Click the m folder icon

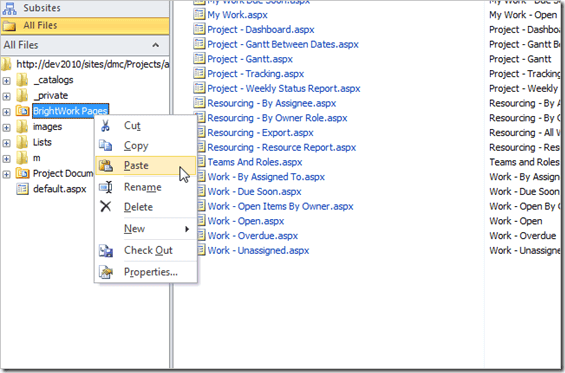click(22, 158)
